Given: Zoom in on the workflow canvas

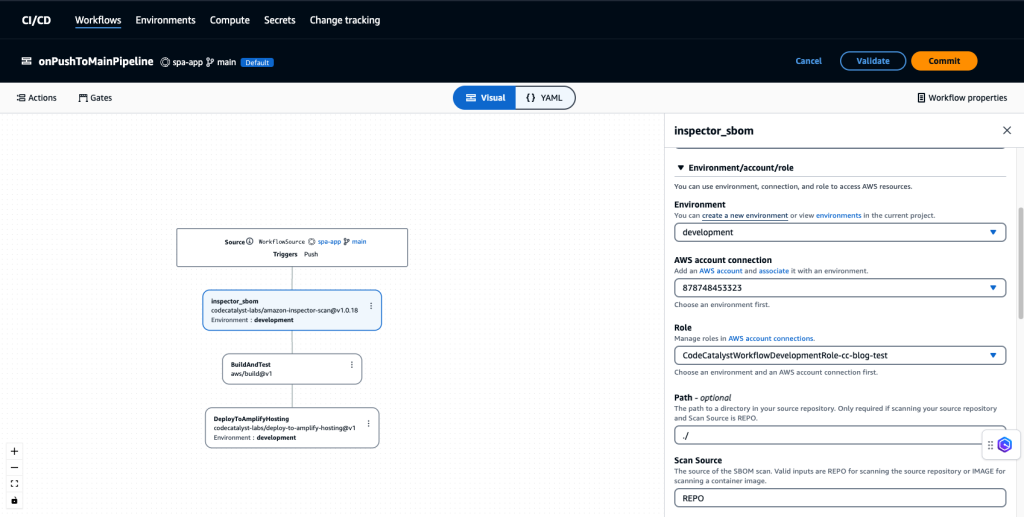Looking at the screenshot, I should coord(14,451).
